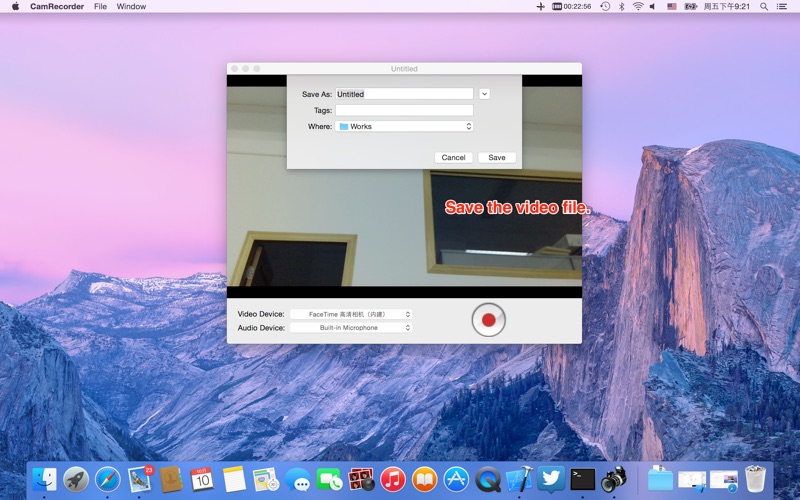Click the Time Machine menu bar icon
The height and width of the screenshot is (500, 800).
click(x=605, y=7)
